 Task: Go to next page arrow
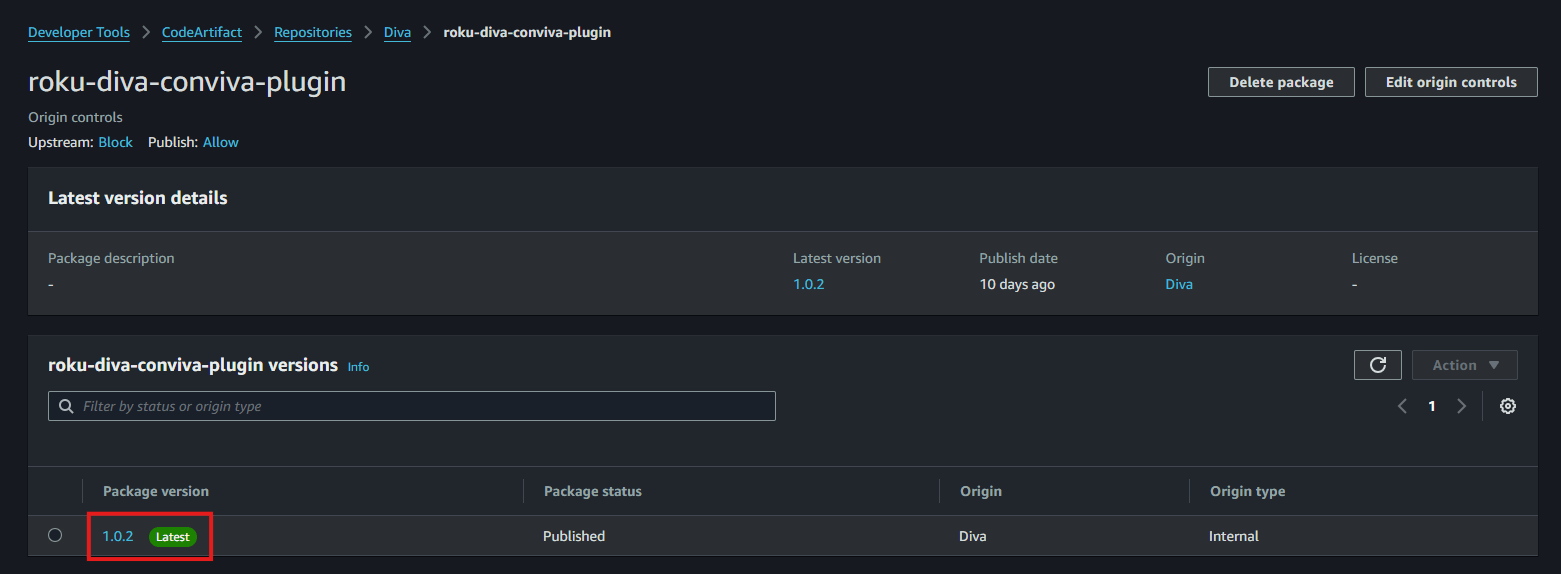[x=1461, y=406]
